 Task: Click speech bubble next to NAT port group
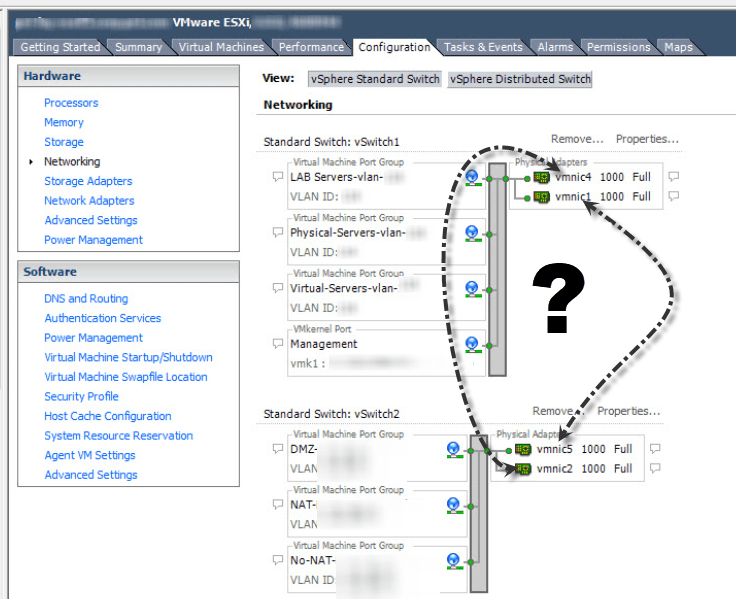point(278,504)
